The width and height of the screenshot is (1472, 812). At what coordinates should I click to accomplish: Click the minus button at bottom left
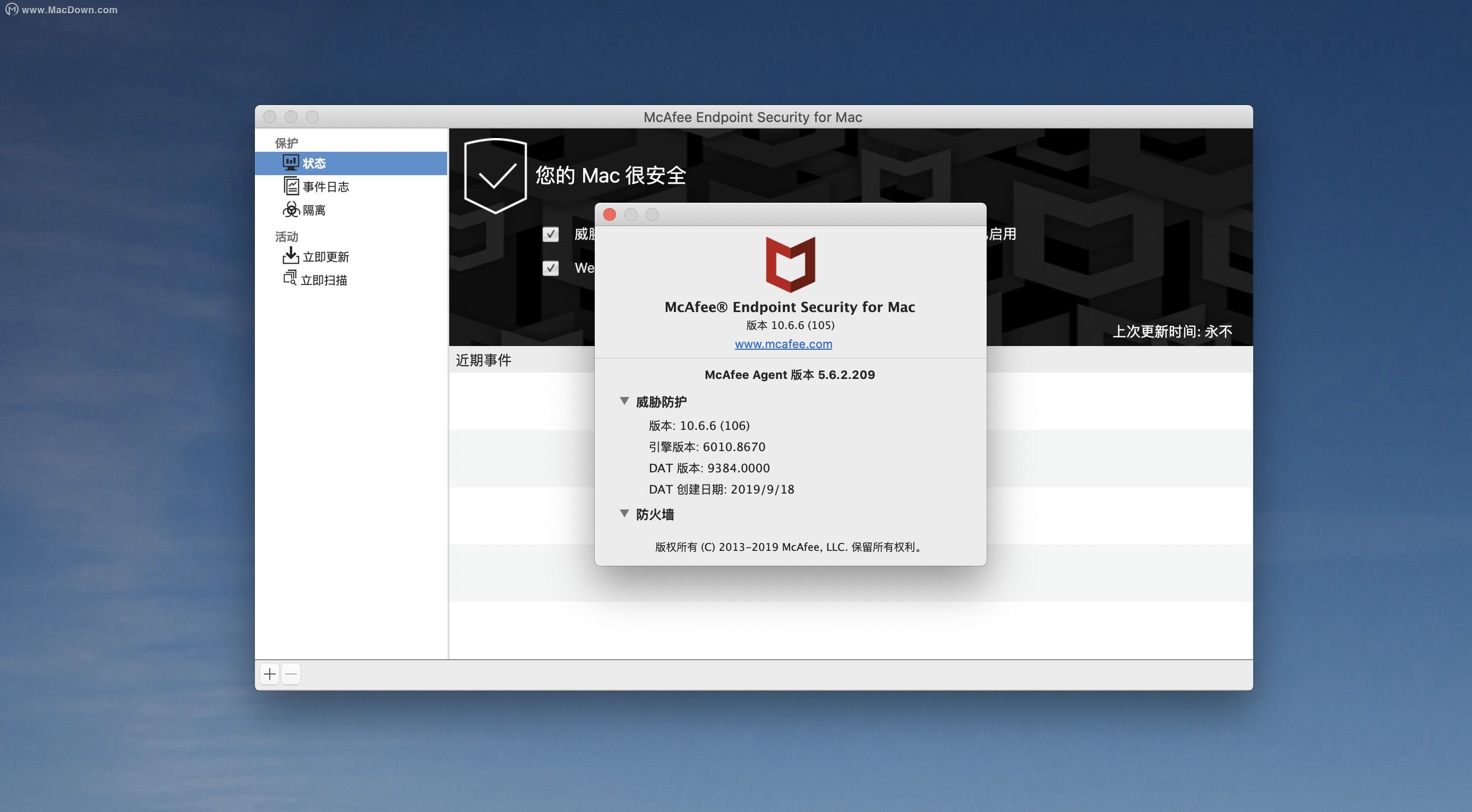click(291, 675)
